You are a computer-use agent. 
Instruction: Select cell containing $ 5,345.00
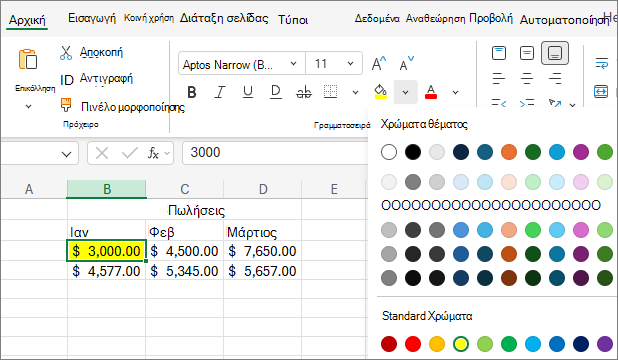pos(184,271)
